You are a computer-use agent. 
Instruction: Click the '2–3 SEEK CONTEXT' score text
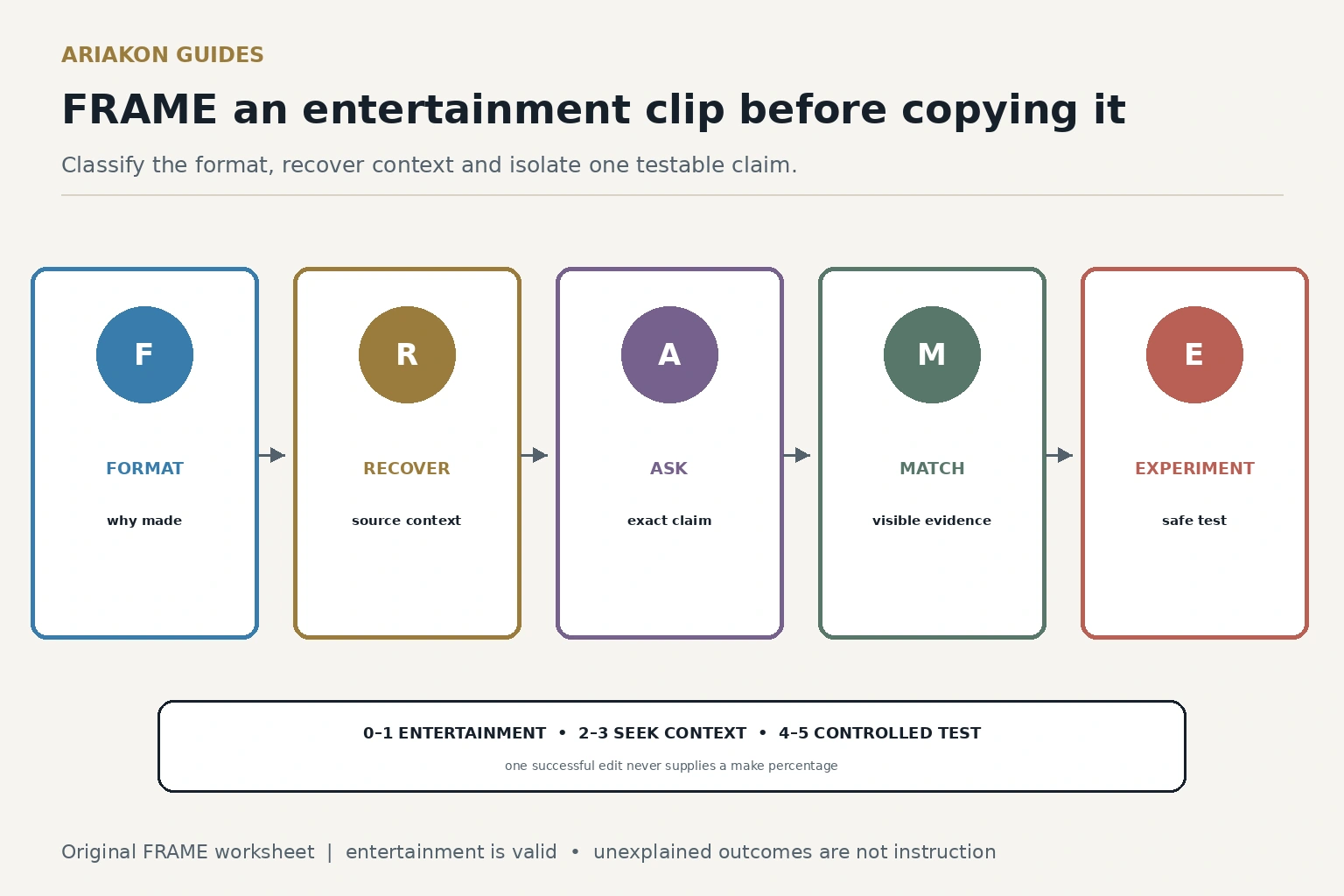coord(662,733)
